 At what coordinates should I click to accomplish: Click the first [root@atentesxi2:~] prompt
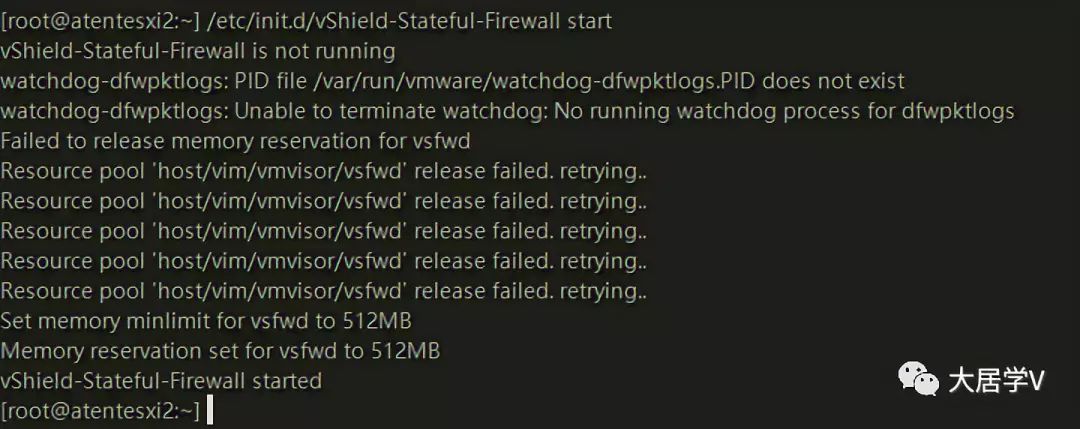pos(101,21)
